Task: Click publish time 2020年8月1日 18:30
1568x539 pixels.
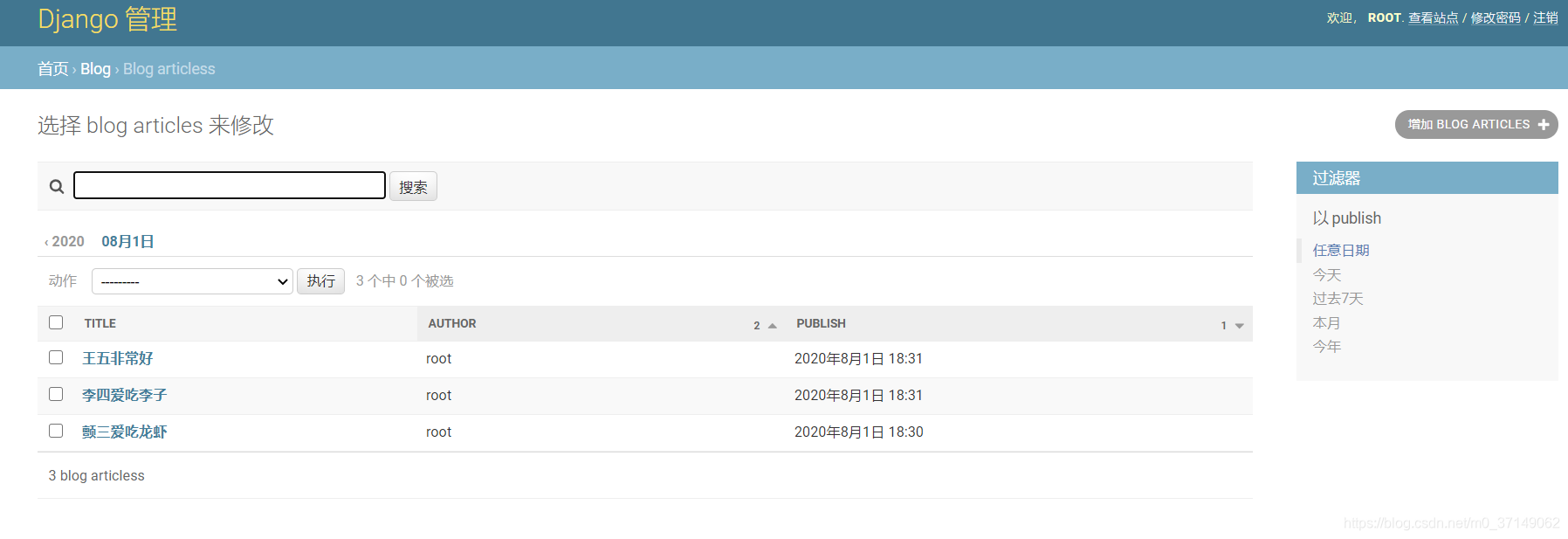Action: pyautogui.click(x=858, y=432)
